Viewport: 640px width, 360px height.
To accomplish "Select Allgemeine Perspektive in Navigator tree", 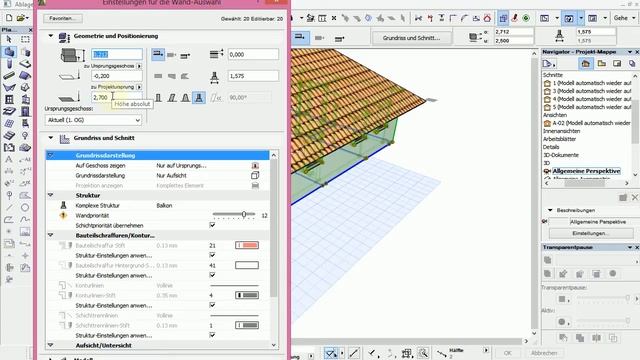I will coord(586,171).
